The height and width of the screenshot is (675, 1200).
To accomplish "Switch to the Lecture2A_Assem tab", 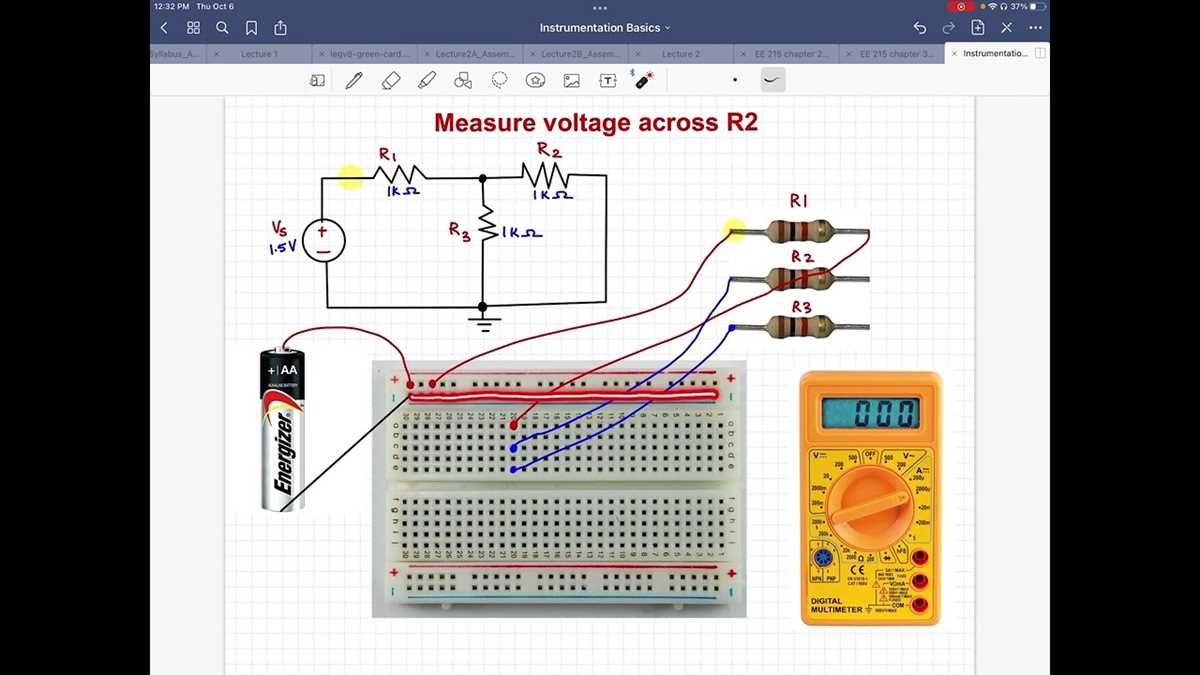I will [x=475, y=54].
